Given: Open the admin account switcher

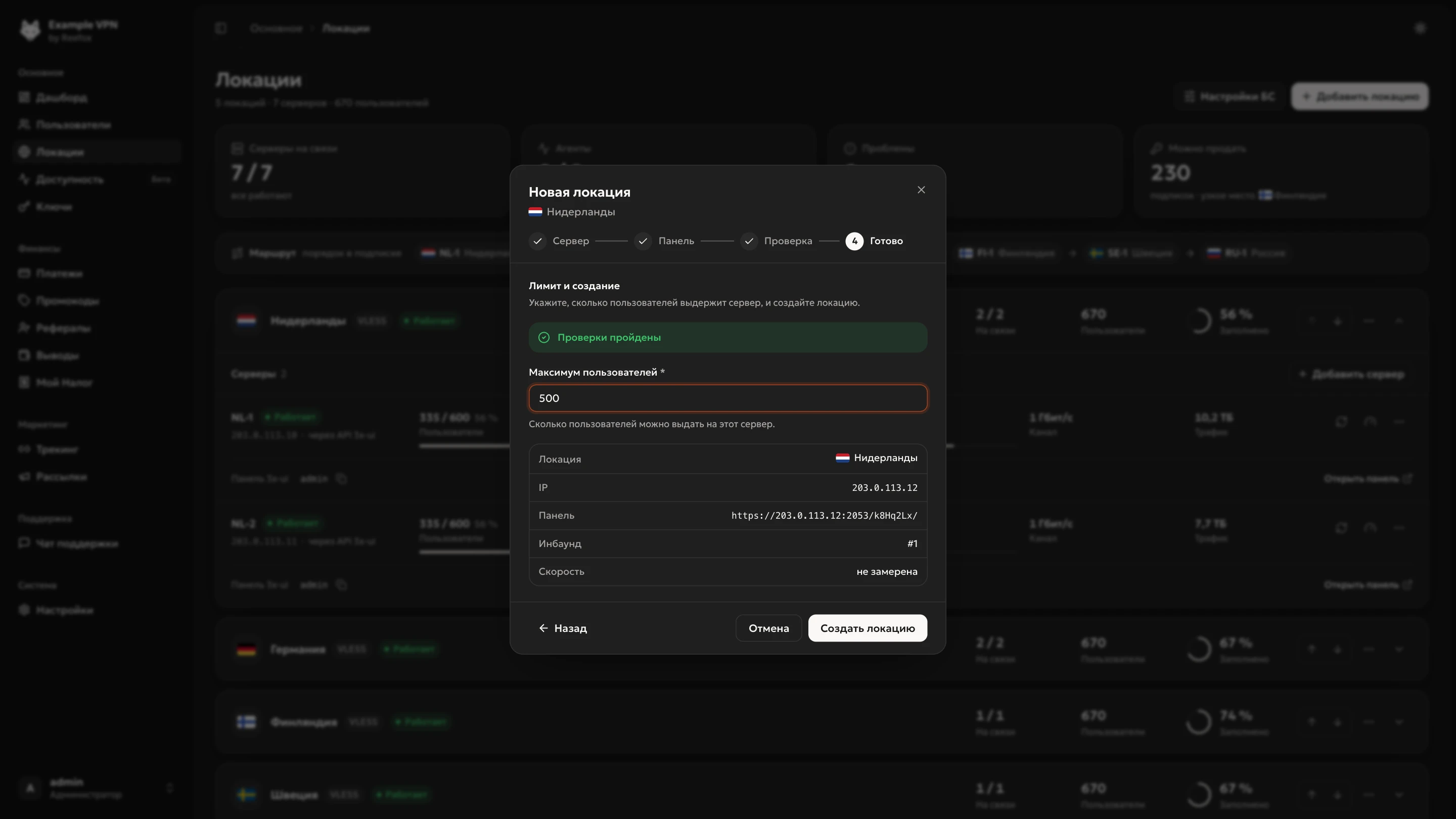Looking at the screenshot, I should tap(96, 788).
